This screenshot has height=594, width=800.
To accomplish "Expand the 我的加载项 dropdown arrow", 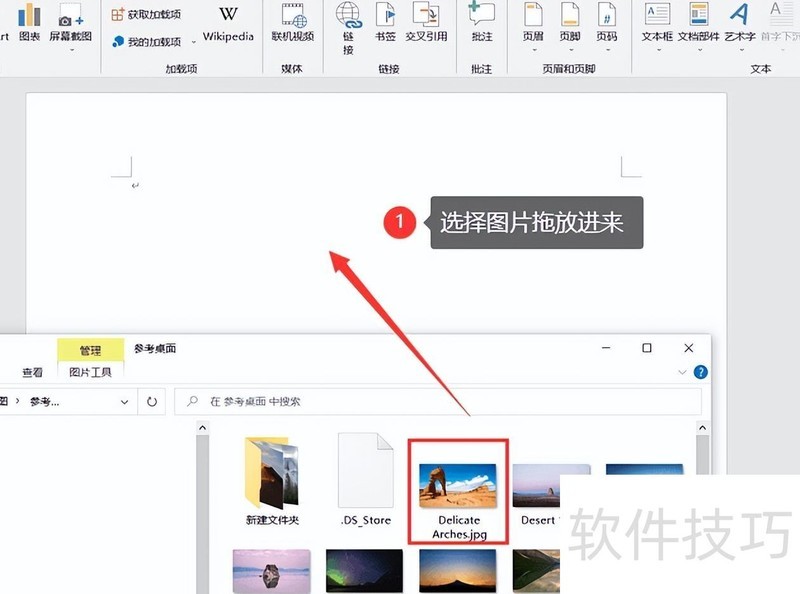I will [193, 42].
